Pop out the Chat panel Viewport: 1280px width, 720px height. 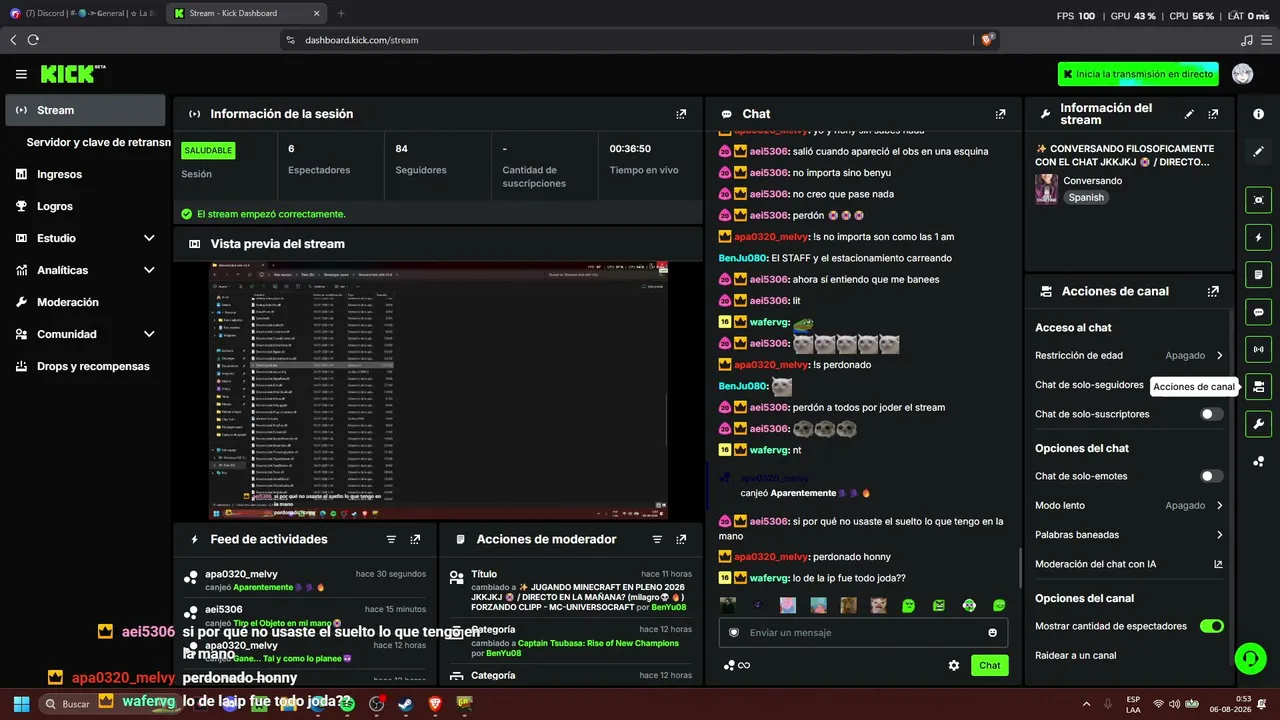(x=1000, y=114)
